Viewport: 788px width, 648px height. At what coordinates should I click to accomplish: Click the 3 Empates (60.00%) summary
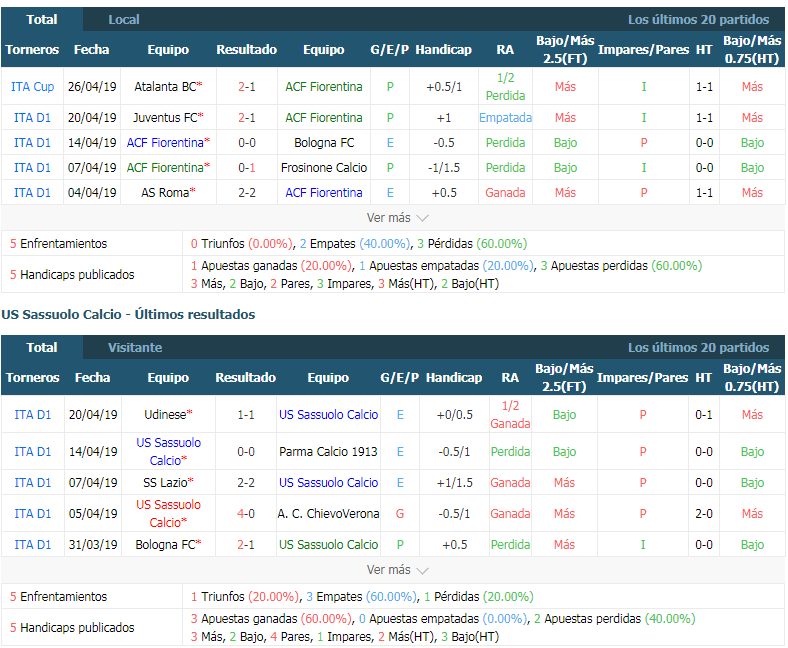pos(362,596)
